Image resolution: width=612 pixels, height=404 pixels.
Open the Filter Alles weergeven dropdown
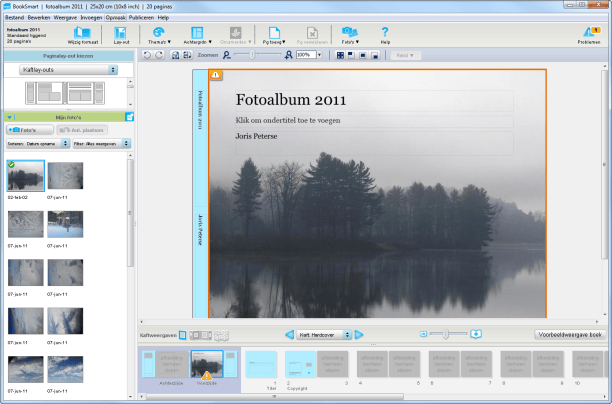coord(101,144)
